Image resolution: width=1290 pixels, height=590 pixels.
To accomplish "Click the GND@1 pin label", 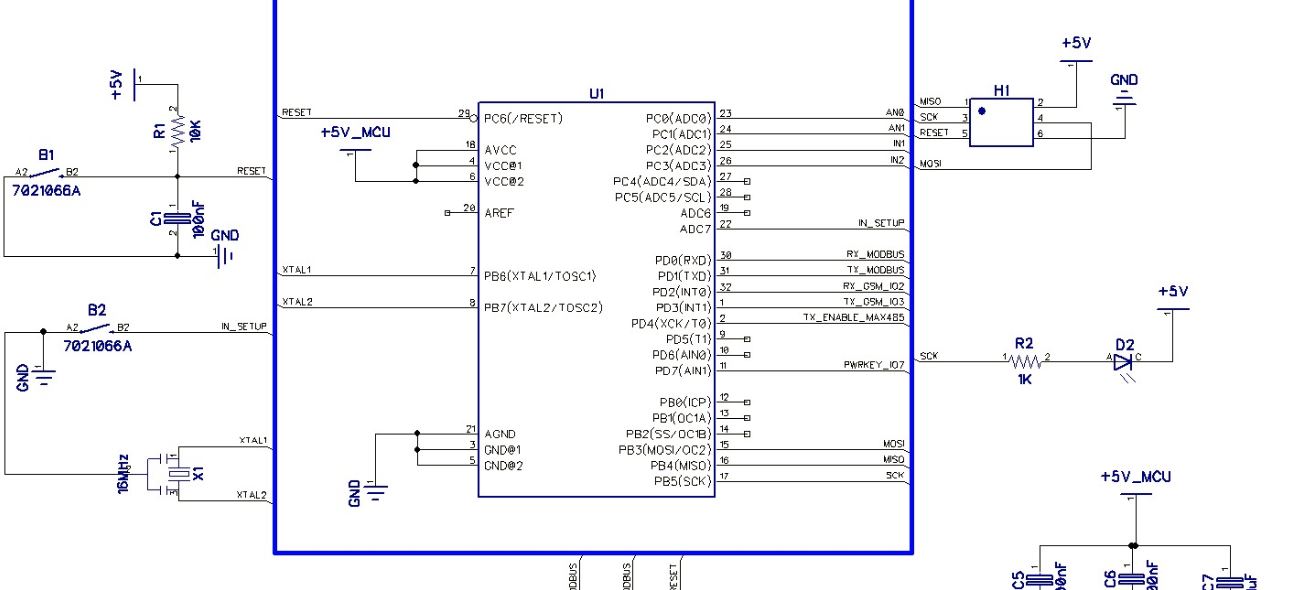I will (x=503, y=450).
